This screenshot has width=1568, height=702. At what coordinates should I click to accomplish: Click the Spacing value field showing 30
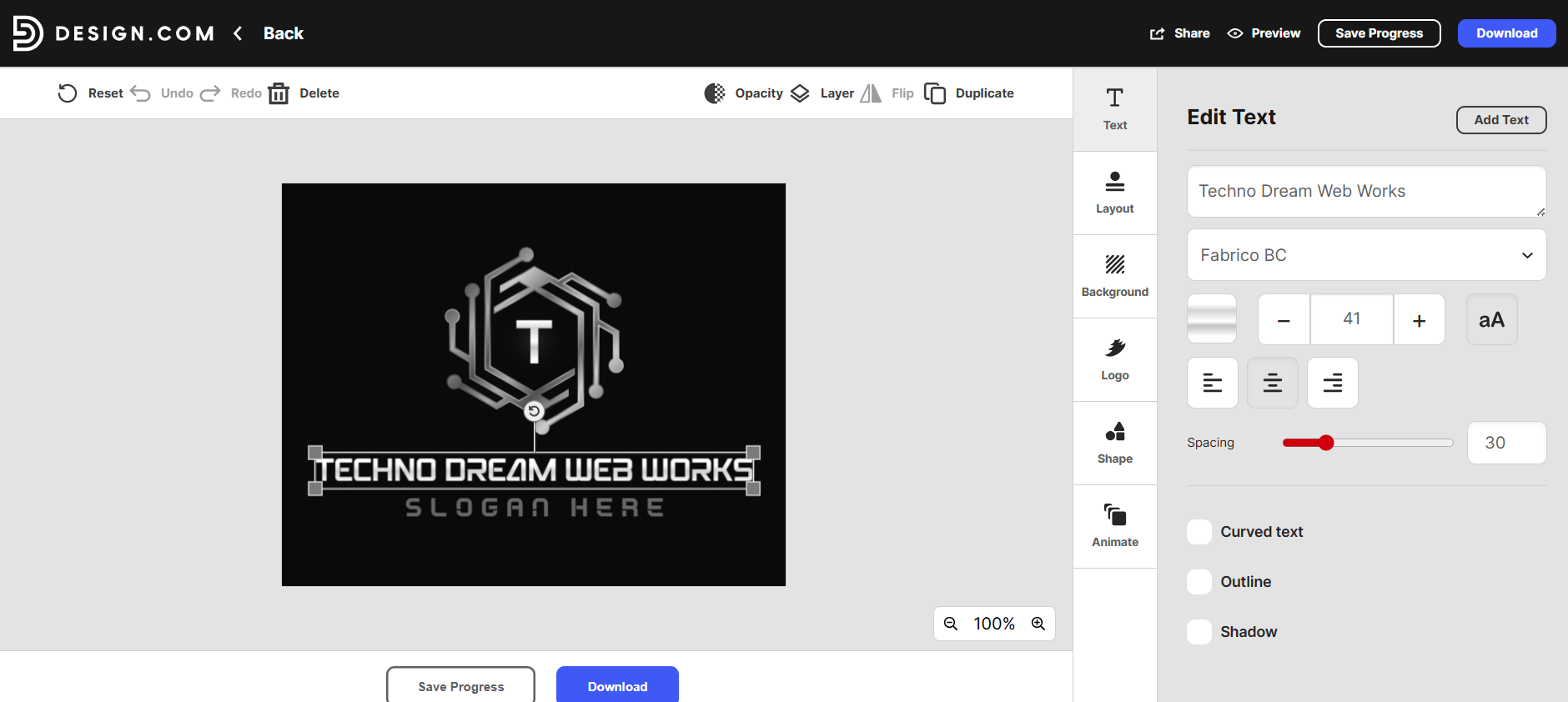[x=1507, y=443]
